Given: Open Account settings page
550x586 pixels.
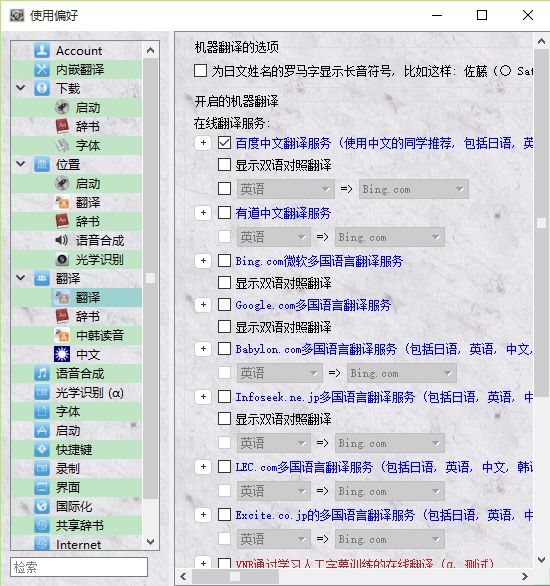Looking at the screenshot, I should [x=79, y=50].
